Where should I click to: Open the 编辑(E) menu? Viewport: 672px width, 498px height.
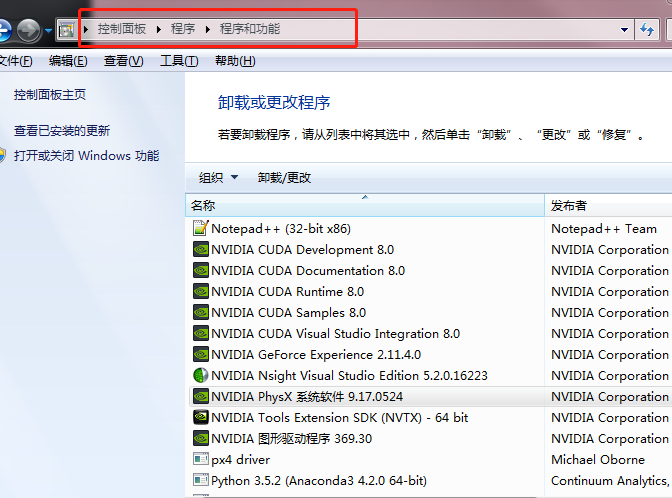point(68,61)
